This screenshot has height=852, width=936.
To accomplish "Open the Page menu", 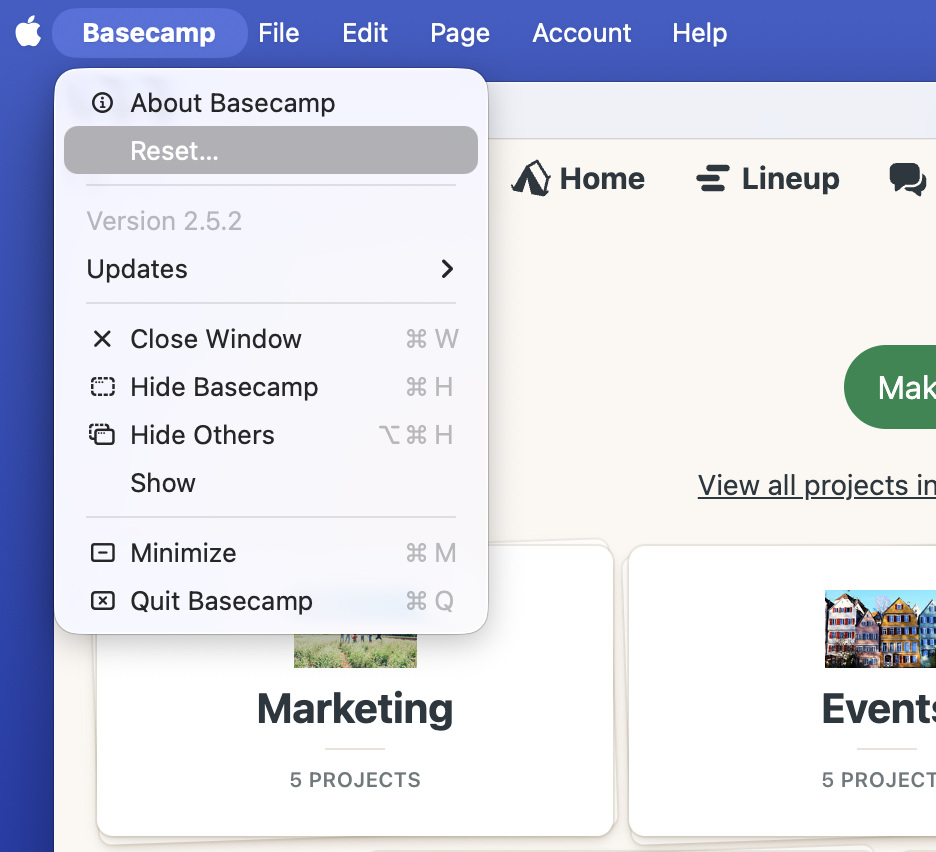I will tap(459, 33).
